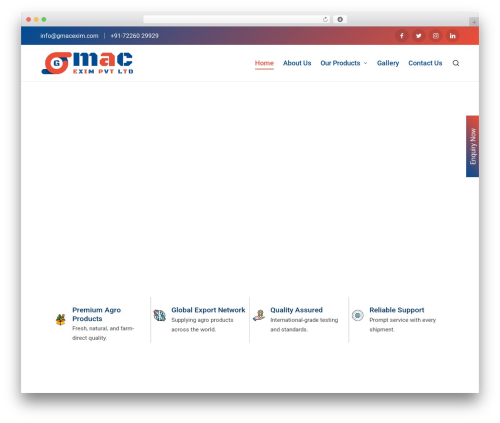
Task: Open the Twitter social icon
Action: (419, 36)
